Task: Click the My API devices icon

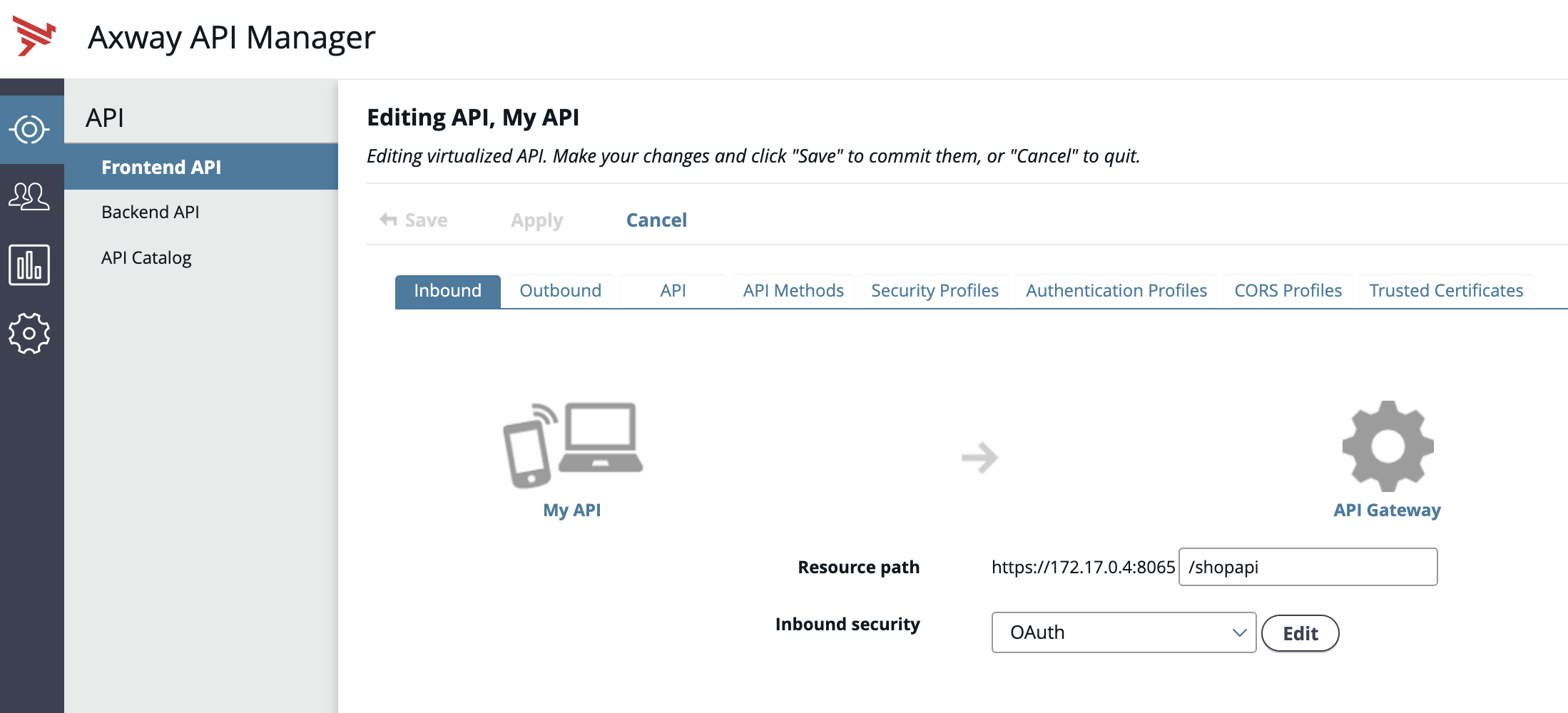Action: pos(572,445)
